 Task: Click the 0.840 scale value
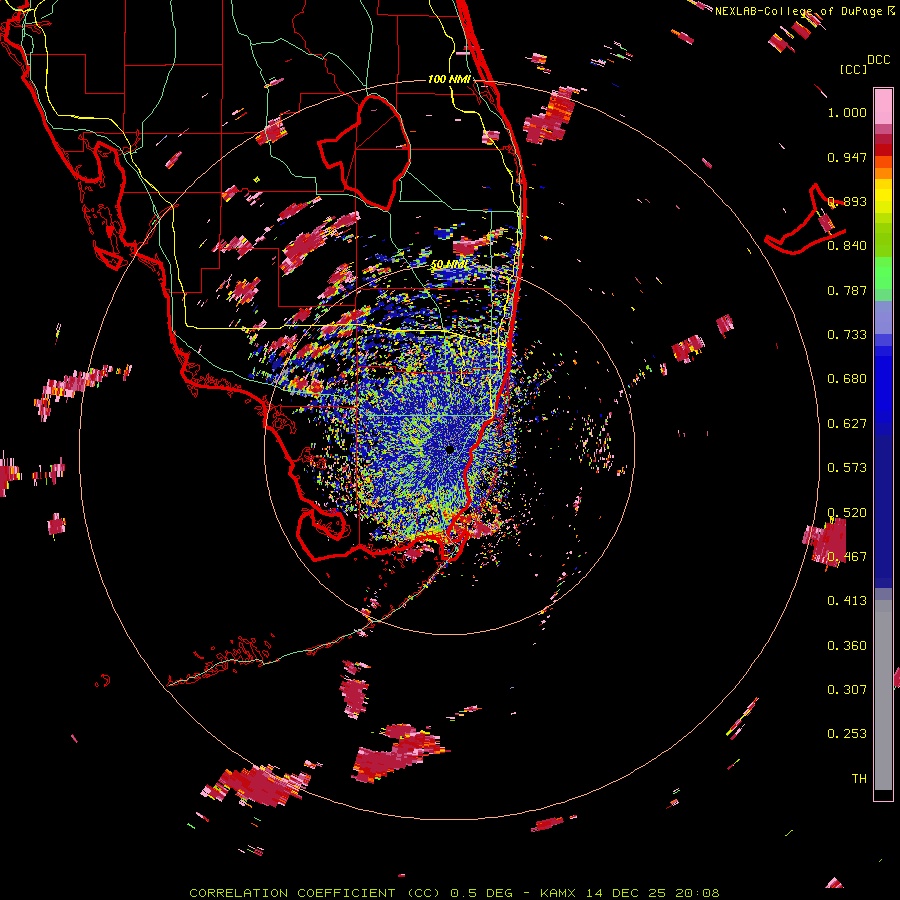847,246
